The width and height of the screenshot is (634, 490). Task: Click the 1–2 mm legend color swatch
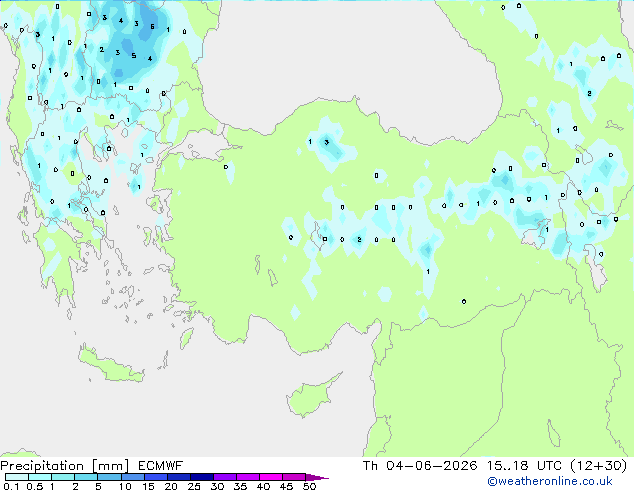point(63,477)
